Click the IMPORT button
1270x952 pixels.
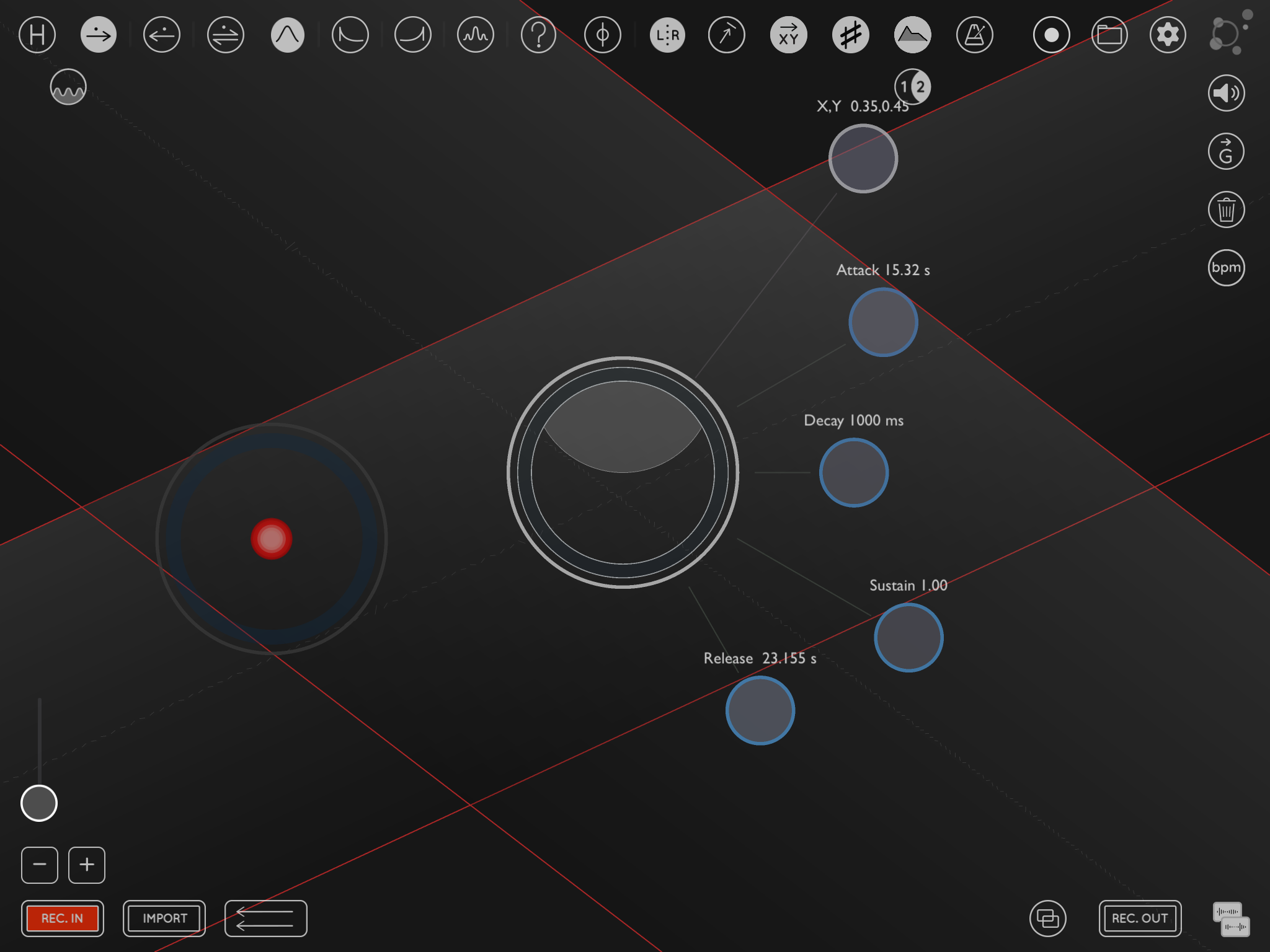click(164, 918)
